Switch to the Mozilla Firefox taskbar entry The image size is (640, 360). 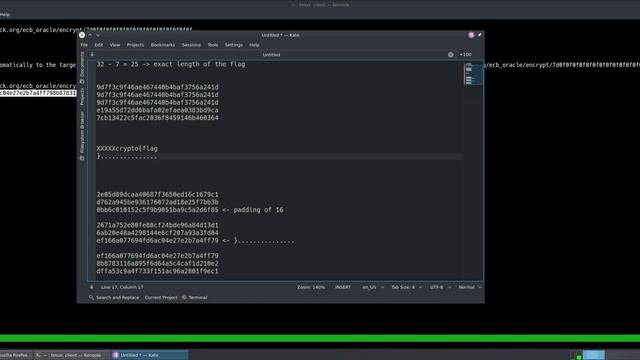16,355
